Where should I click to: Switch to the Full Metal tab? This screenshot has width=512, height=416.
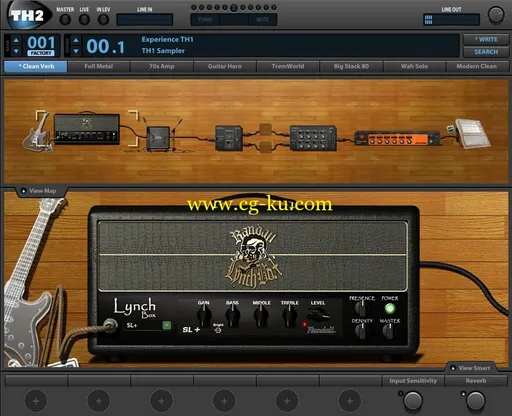coord(99,66)
